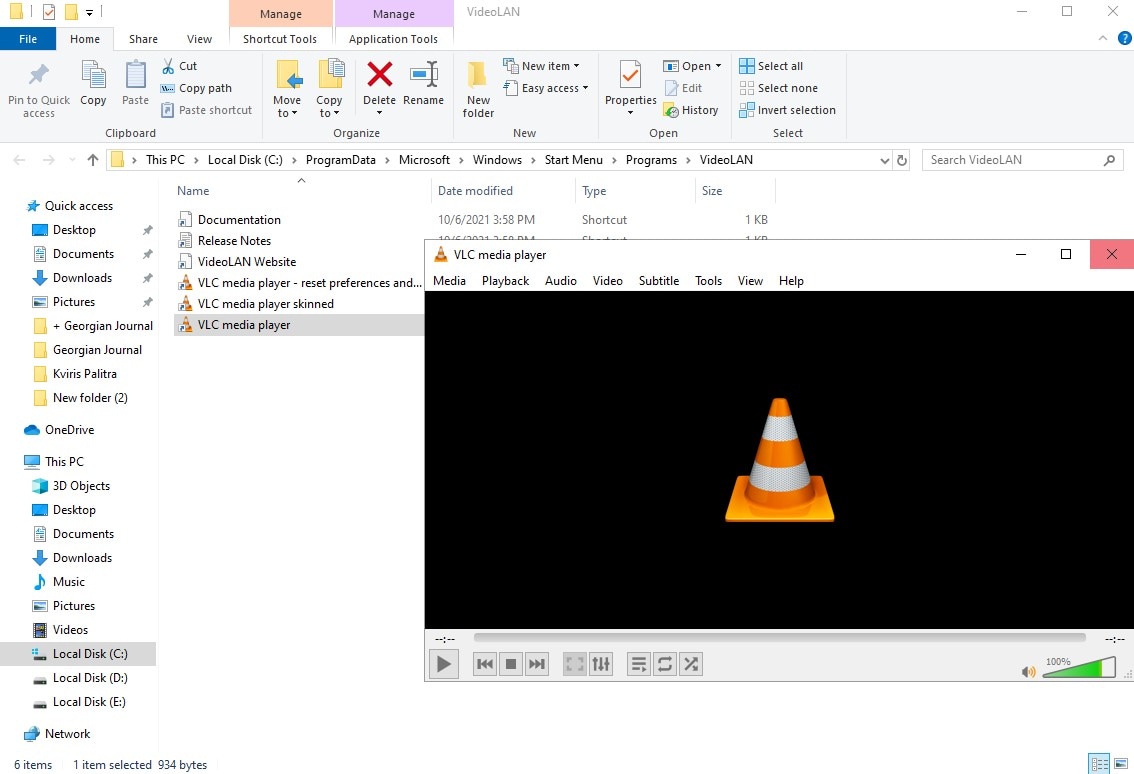Open file History
Viewport: 1134px width, 774px height.
coord(691,110)
